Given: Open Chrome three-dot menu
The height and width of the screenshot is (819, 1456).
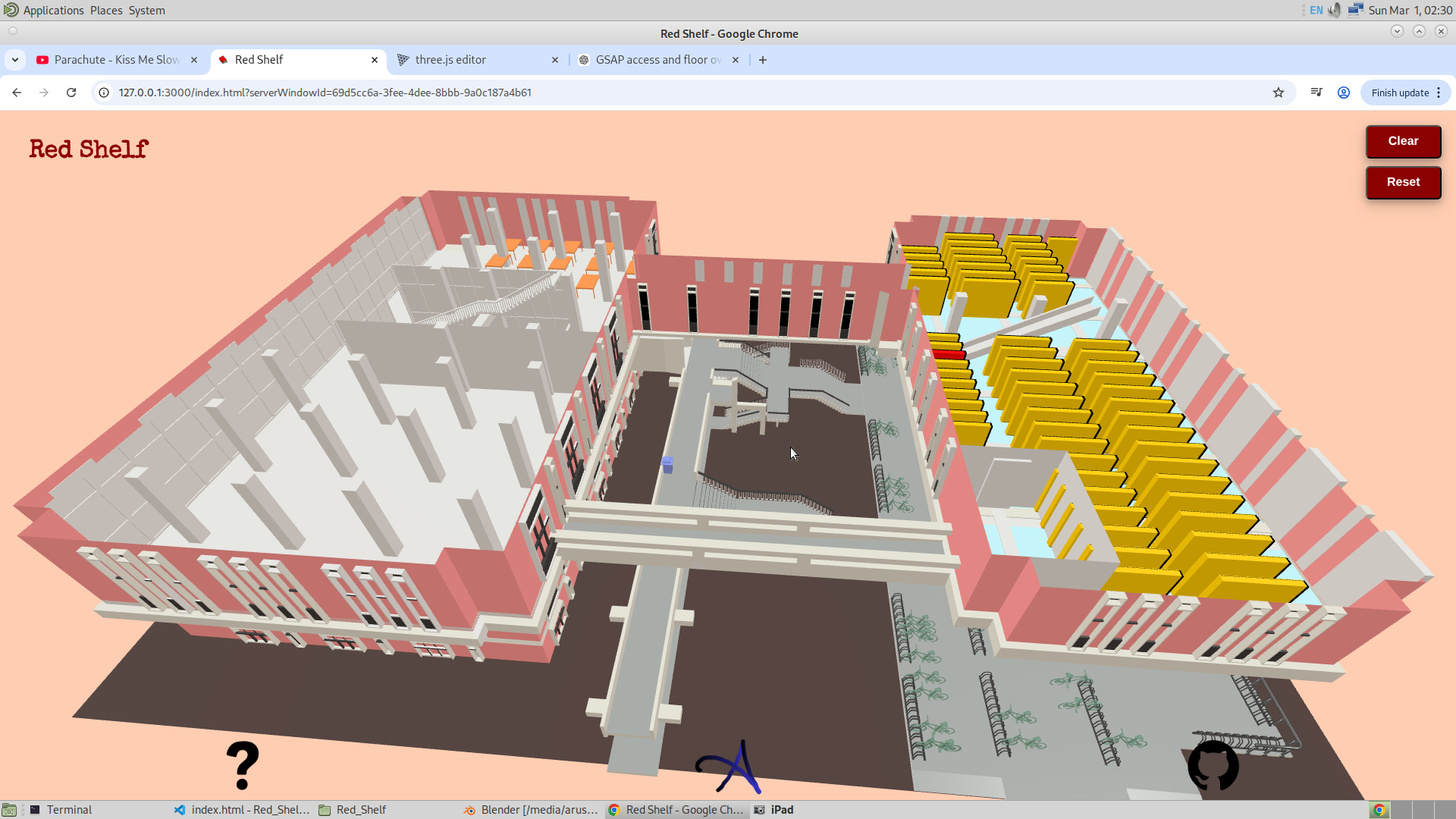Looking at the screenshot, I should 1439,93.
